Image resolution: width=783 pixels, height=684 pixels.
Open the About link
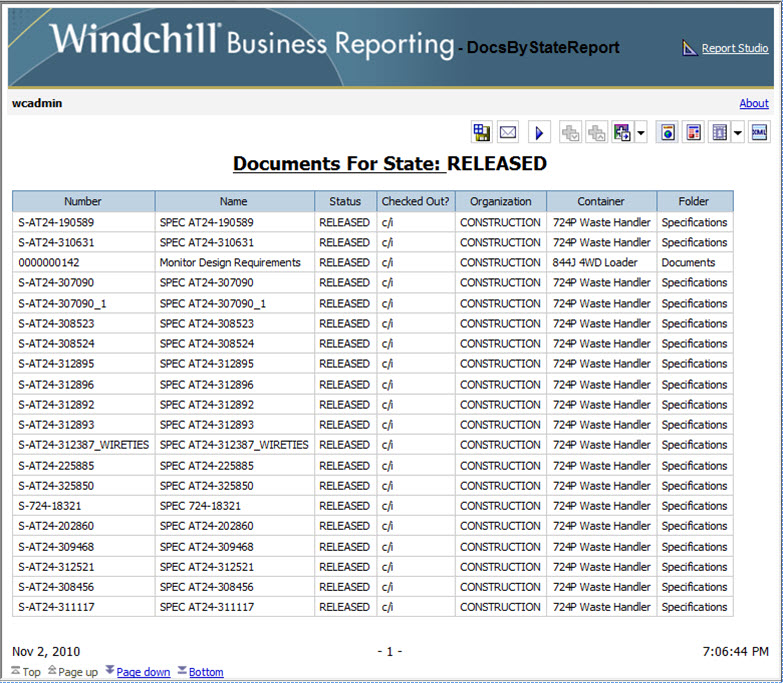coord(754,103)
